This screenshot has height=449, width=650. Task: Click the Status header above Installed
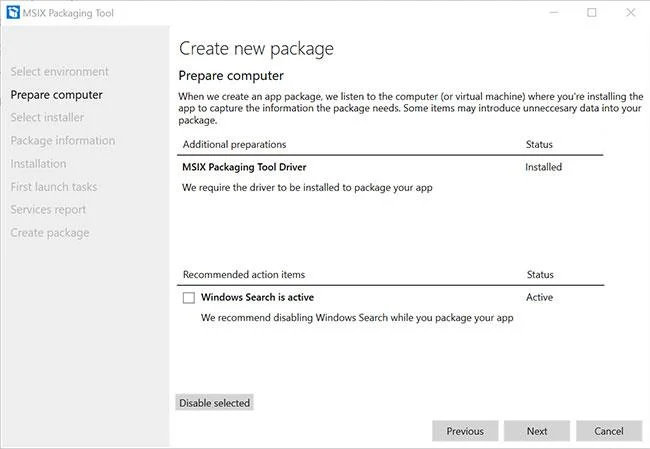pyautogui.click(x=539, y=144)
